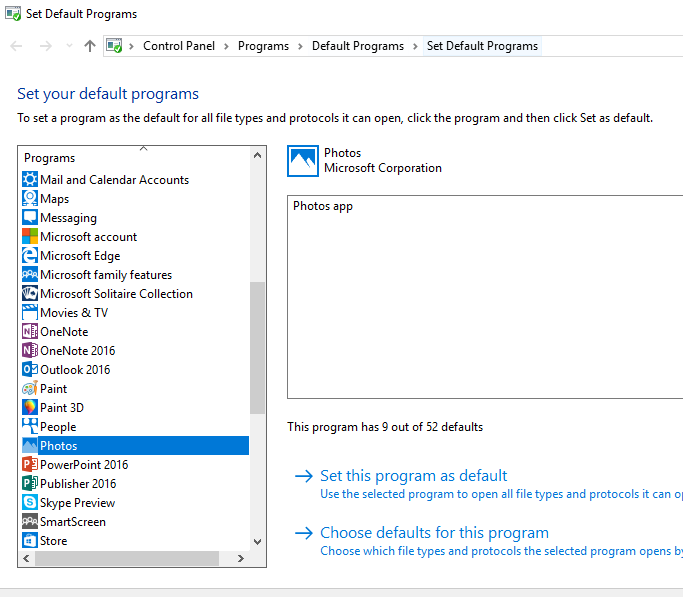Click the Paint 3D icon
This screenshot has width=683, height=597.
pyautogui.click(x=30, y=408)
